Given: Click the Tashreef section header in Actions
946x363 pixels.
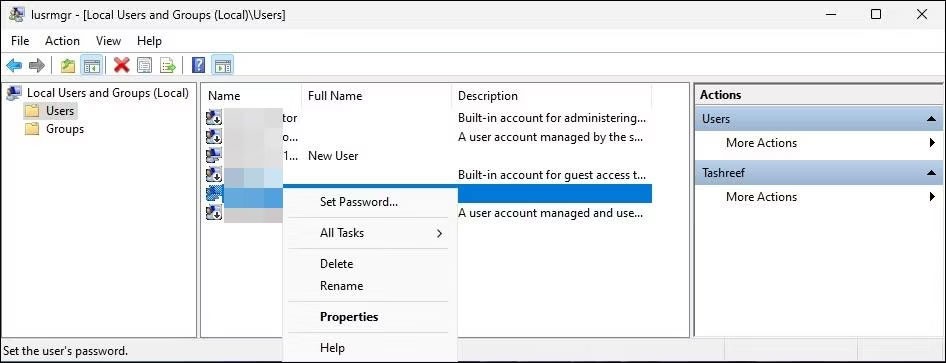Looking at the screenshot, I should click(x=819, y=173).
